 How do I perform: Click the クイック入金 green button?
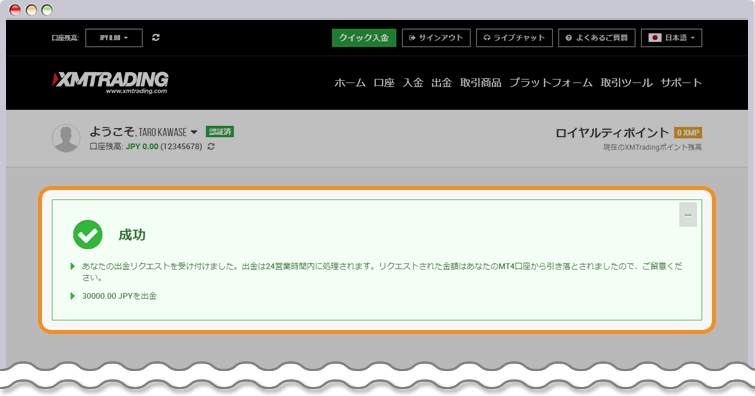pyautogui.click(x=364, y=38)
